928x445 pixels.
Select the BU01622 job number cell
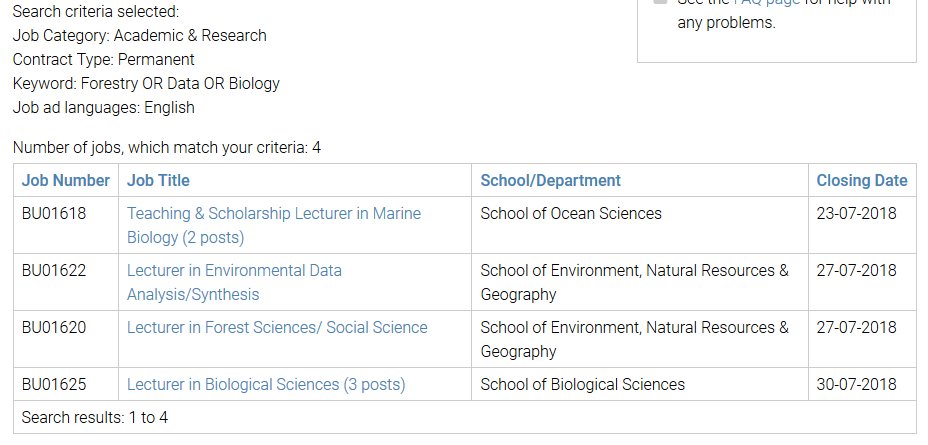(55, 271)
